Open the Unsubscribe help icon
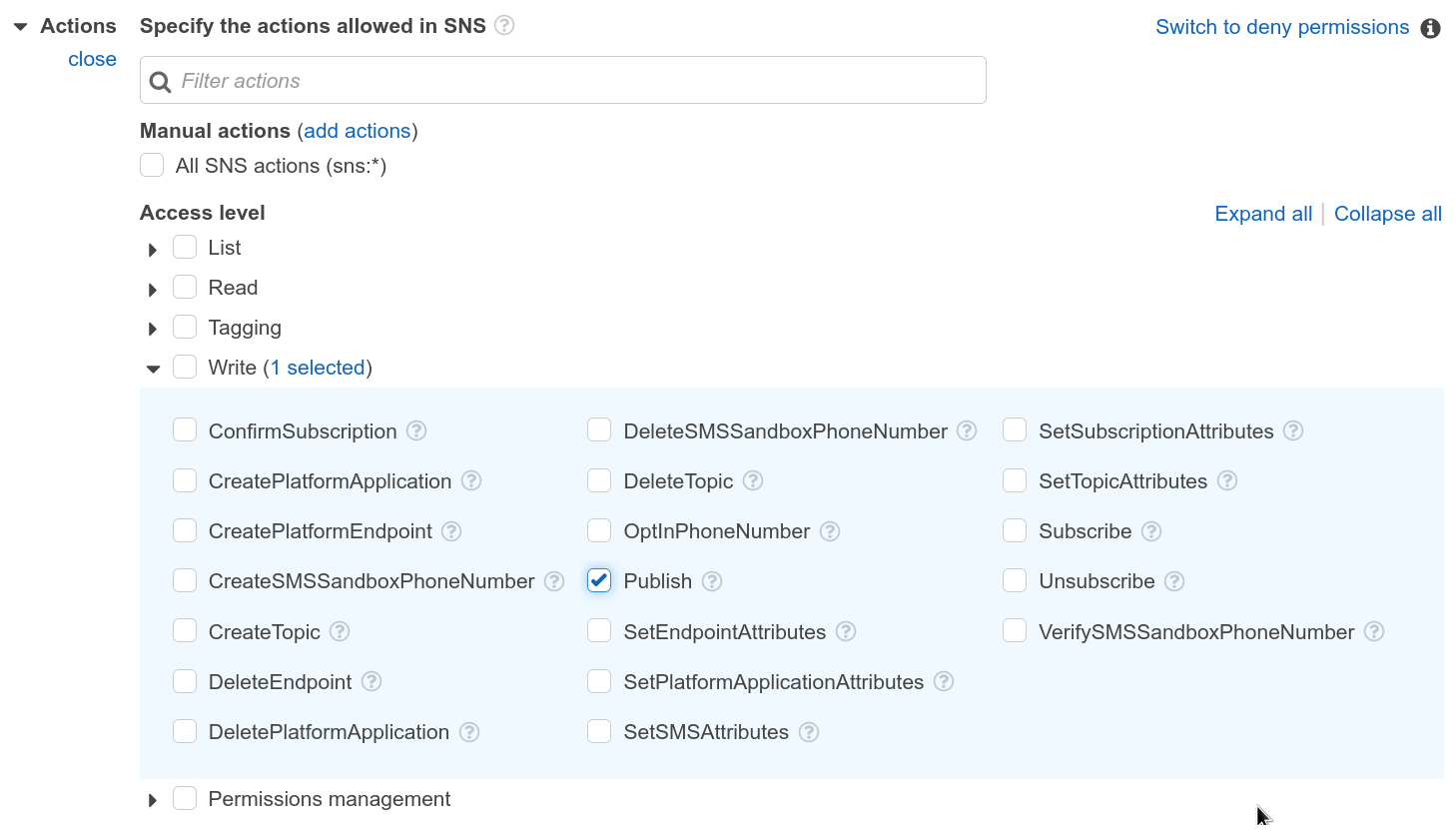Viewport: 1456px width, 830px height. click(1174, 581)
